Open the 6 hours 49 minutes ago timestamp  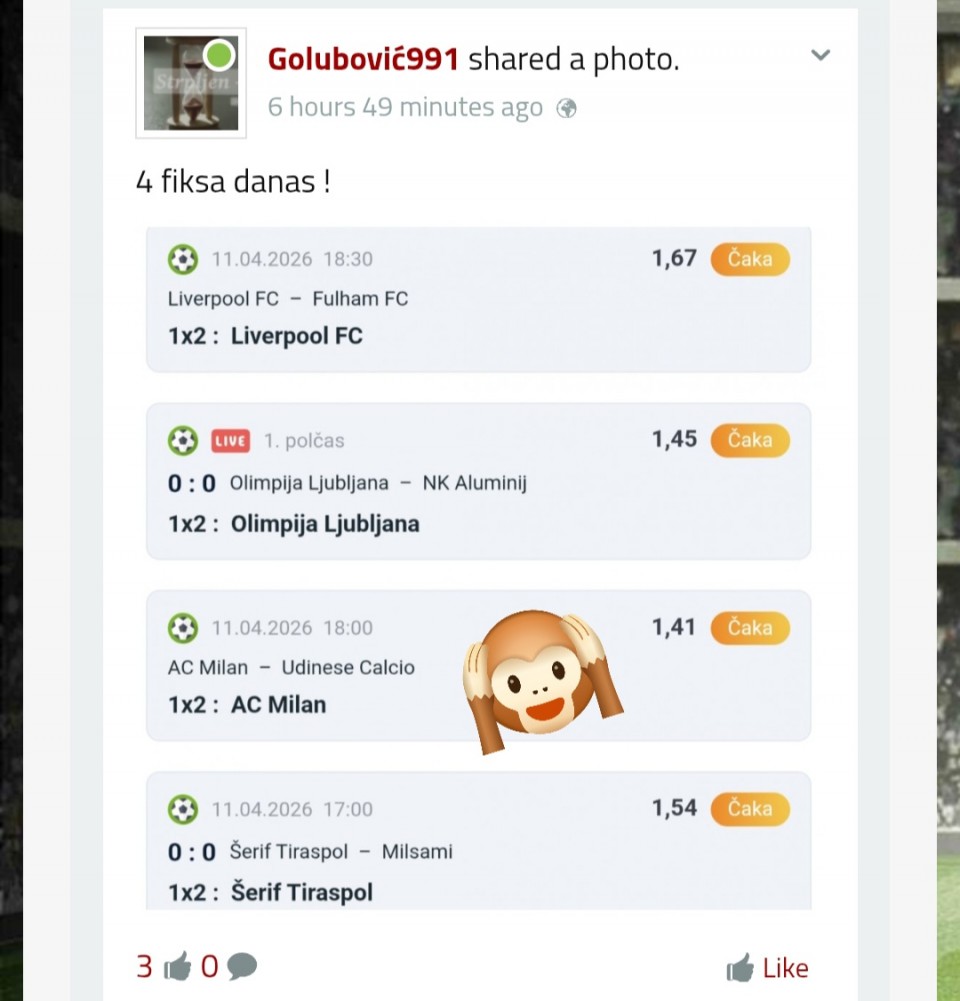pyautogui.click(x=405, y=107)
